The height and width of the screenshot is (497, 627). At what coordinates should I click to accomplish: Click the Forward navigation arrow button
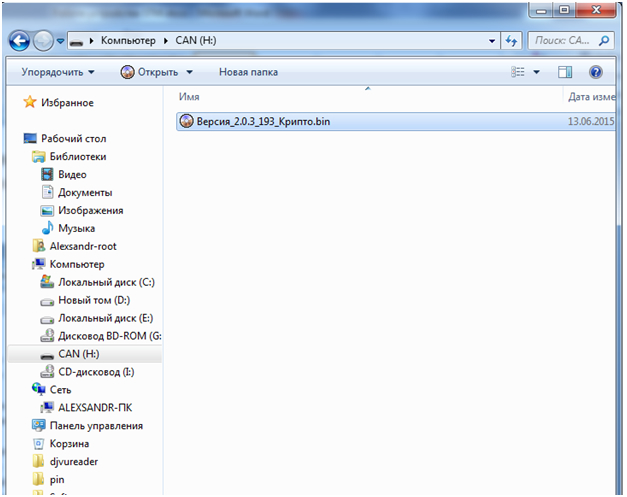point(43,42)
